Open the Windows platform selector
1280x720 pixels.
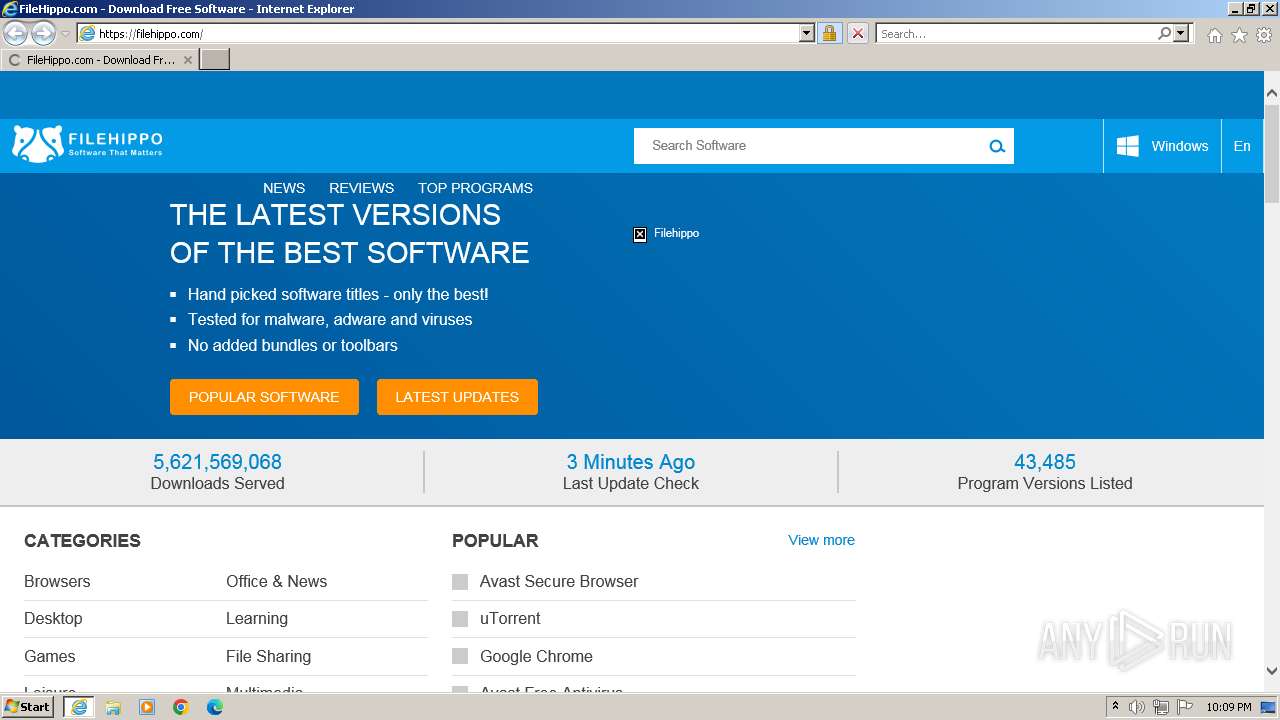point(1162,146)
